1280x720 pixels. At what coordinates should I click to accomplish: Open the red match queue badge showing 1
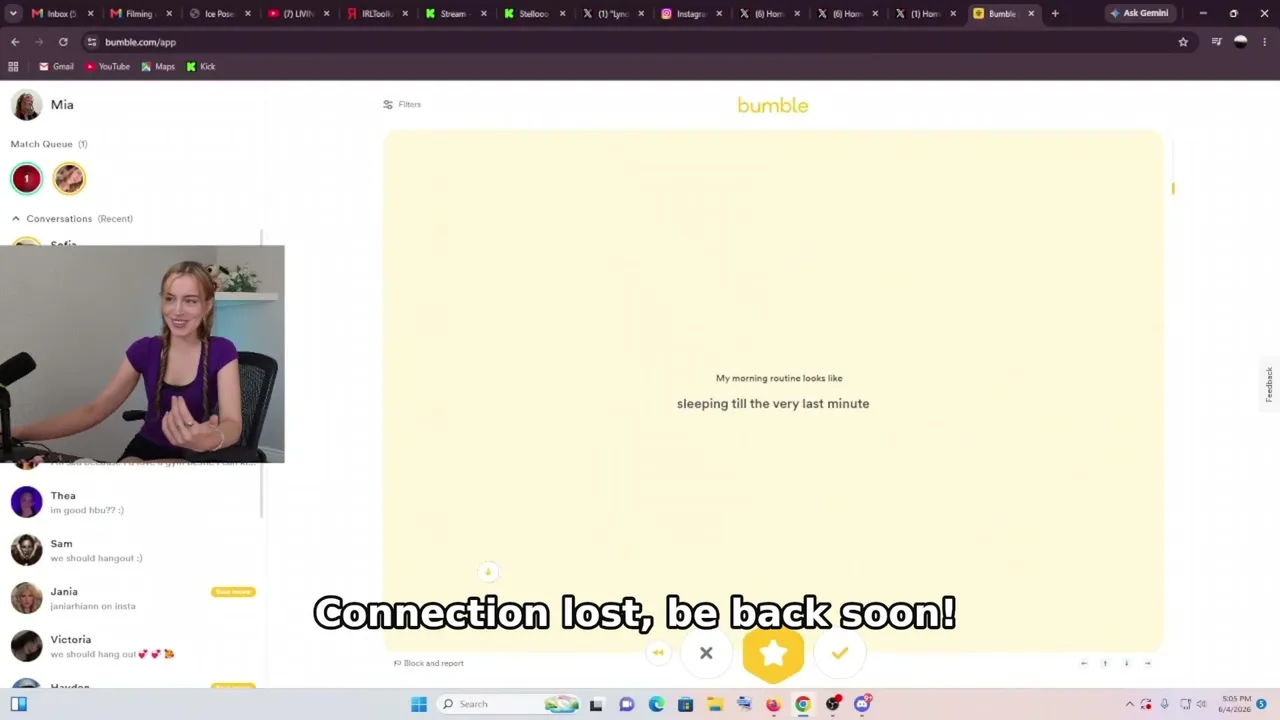pyautogui.click(x=26, y=179)
